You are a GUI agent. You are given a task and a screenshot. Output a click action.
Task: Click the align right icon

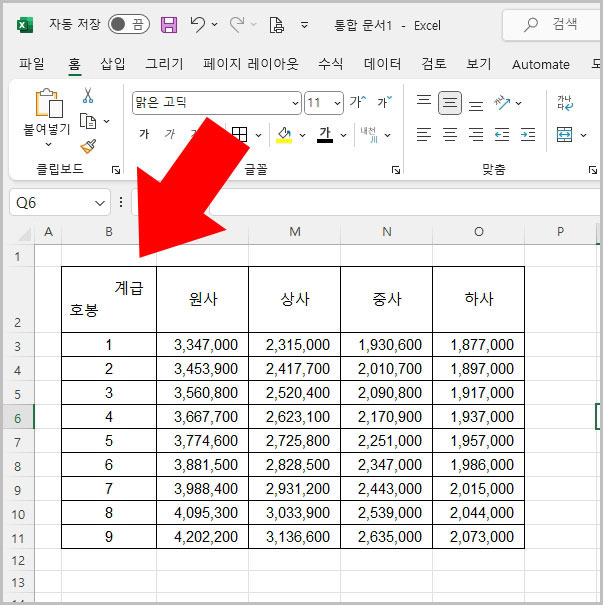[476, 135]
